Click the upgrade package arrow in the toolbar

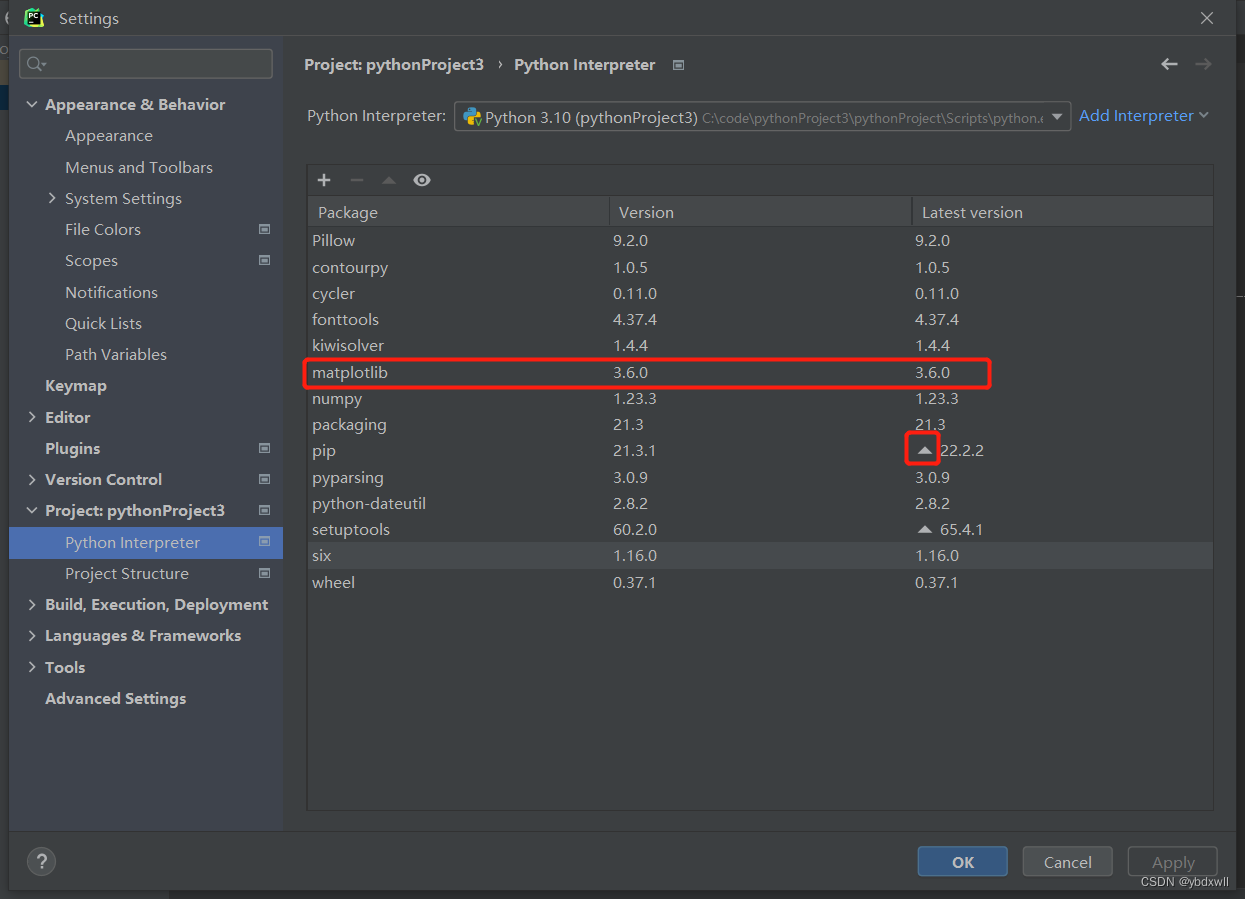point(389,180)
